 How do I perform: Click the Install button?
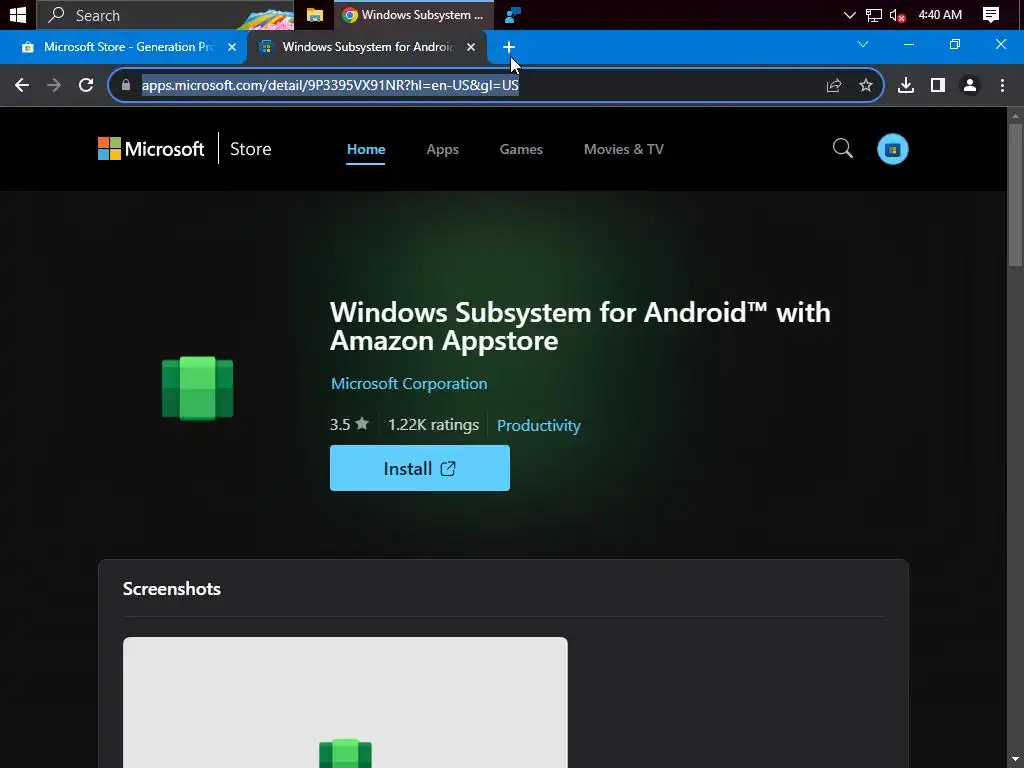[x=420, y=468]
